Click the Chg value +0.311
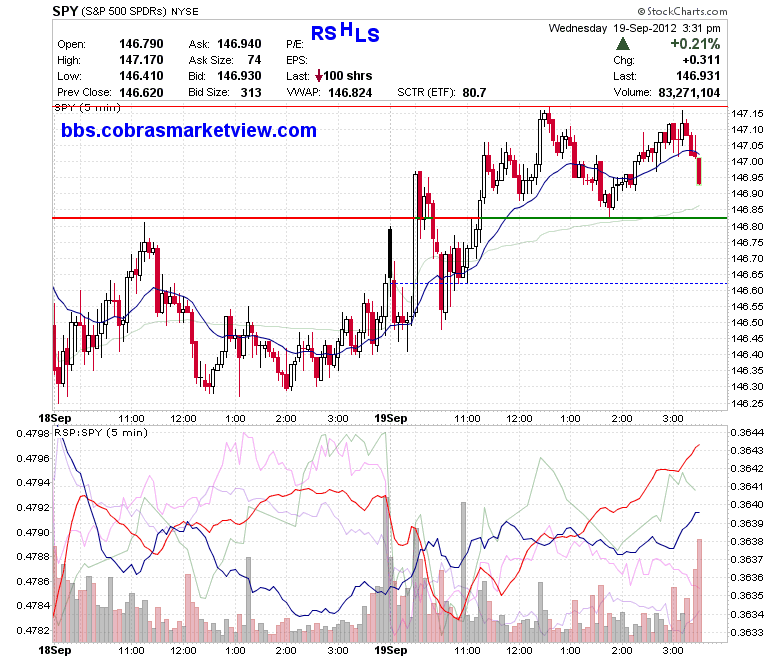Viewport: 780px width, 659px height. (701, 60)
